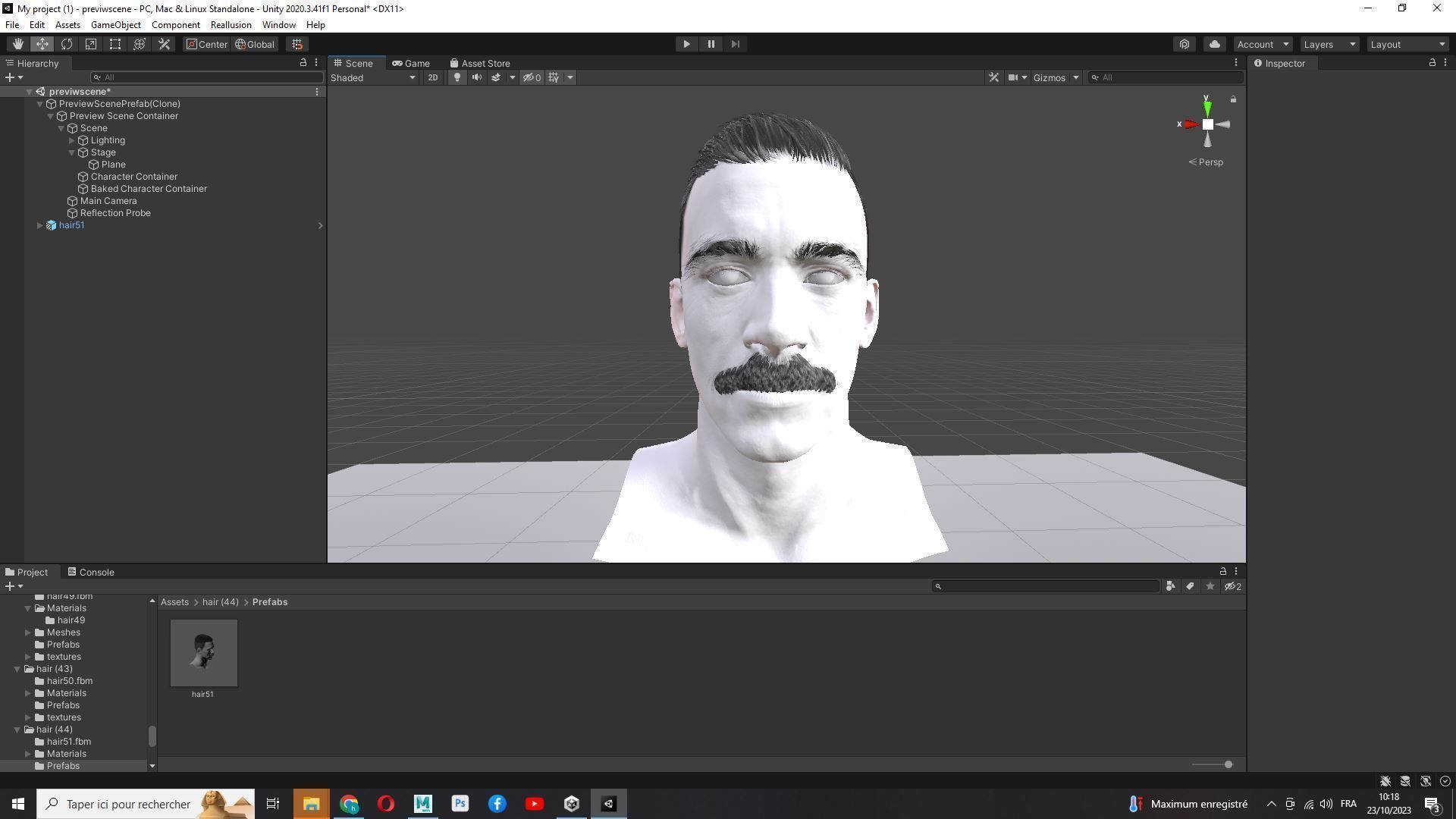
Task: Select the Scale tool
Action: point(91,44)
